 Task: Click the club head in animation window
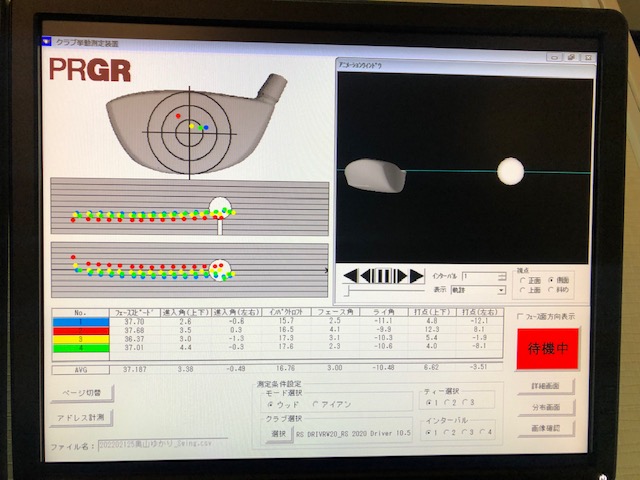(375, 176)
